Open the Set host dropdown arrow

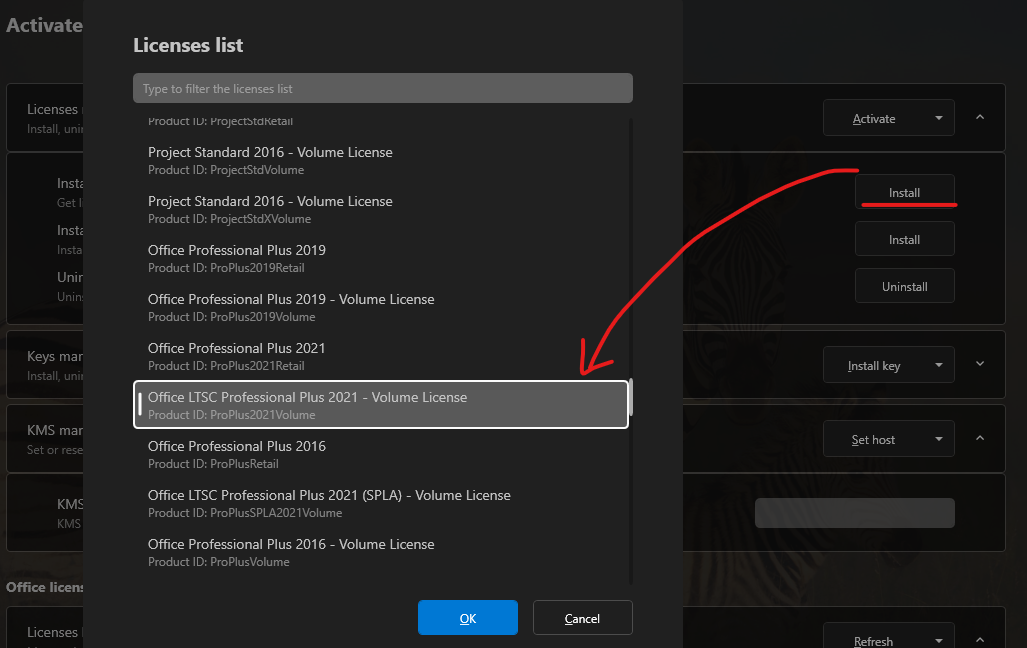point(938,439)
